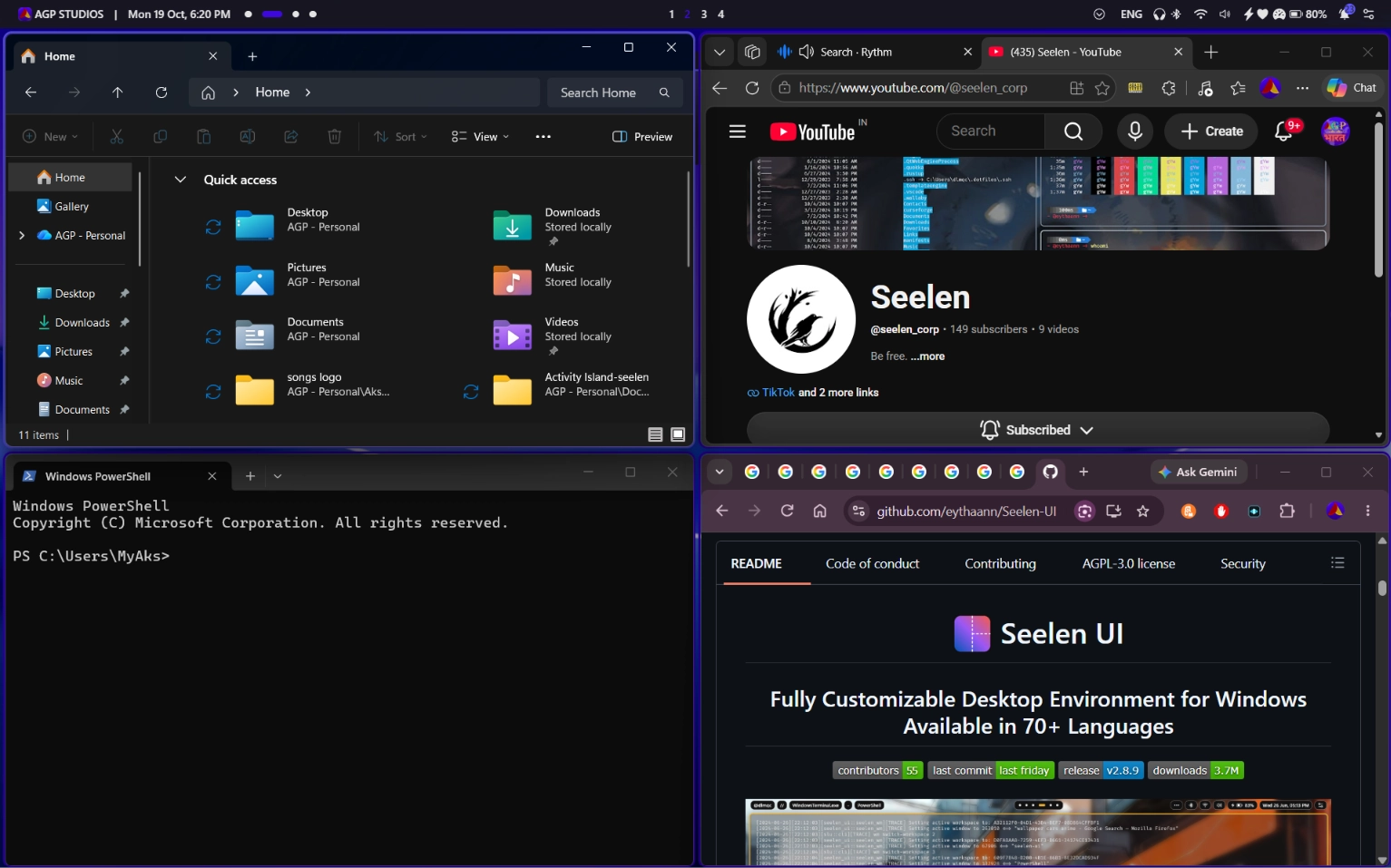This screenshot has height=868, width=1391.
Task: Click File Explorer Up arrow button
Action: [x=117, y=93]
